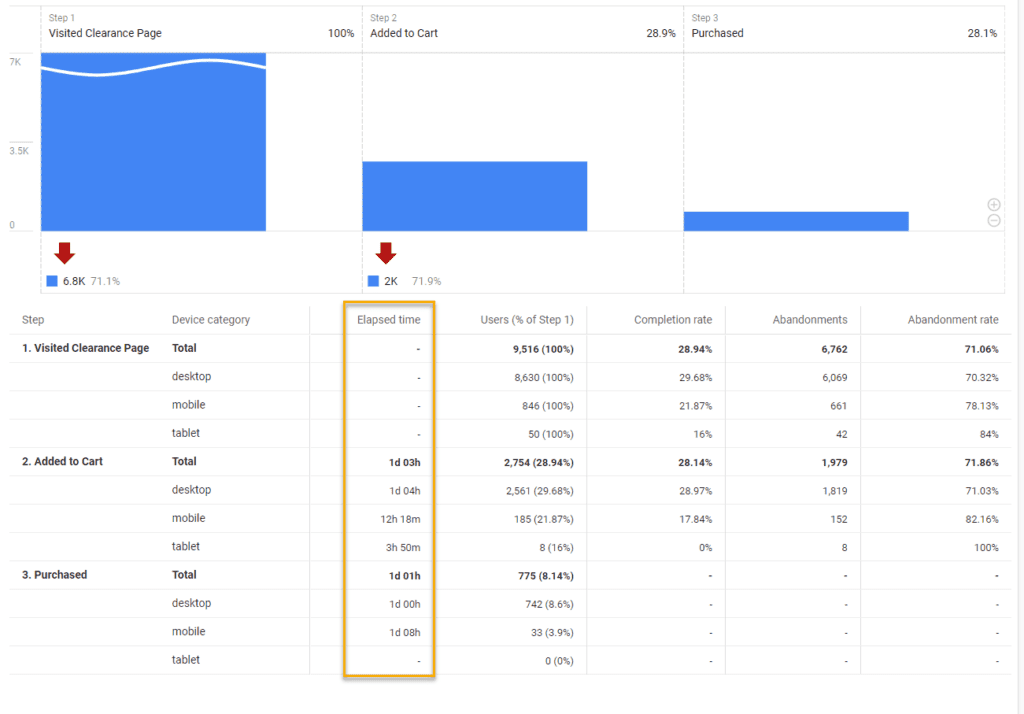Click the Abandonment rate column header

[953, 319]
